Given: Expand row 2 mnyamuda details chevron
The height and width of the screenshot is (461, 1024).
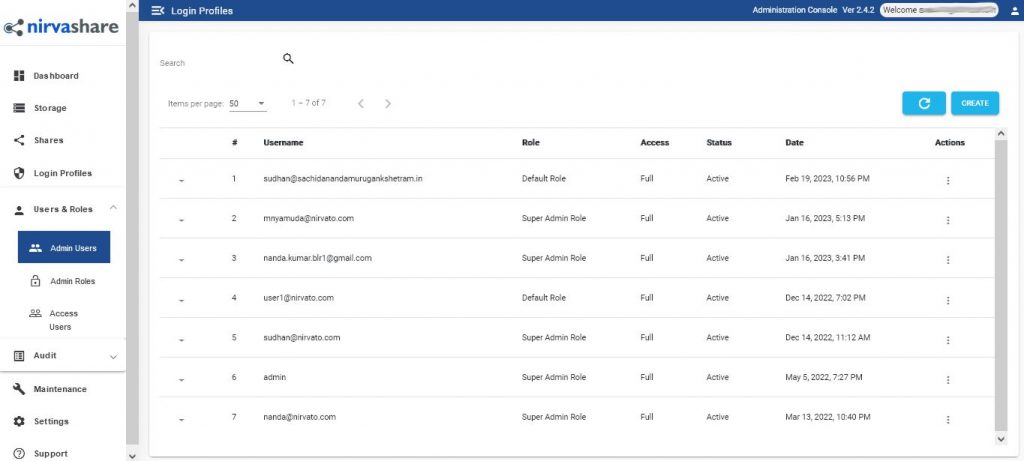Looking at the screenshot, I should 181,220.
